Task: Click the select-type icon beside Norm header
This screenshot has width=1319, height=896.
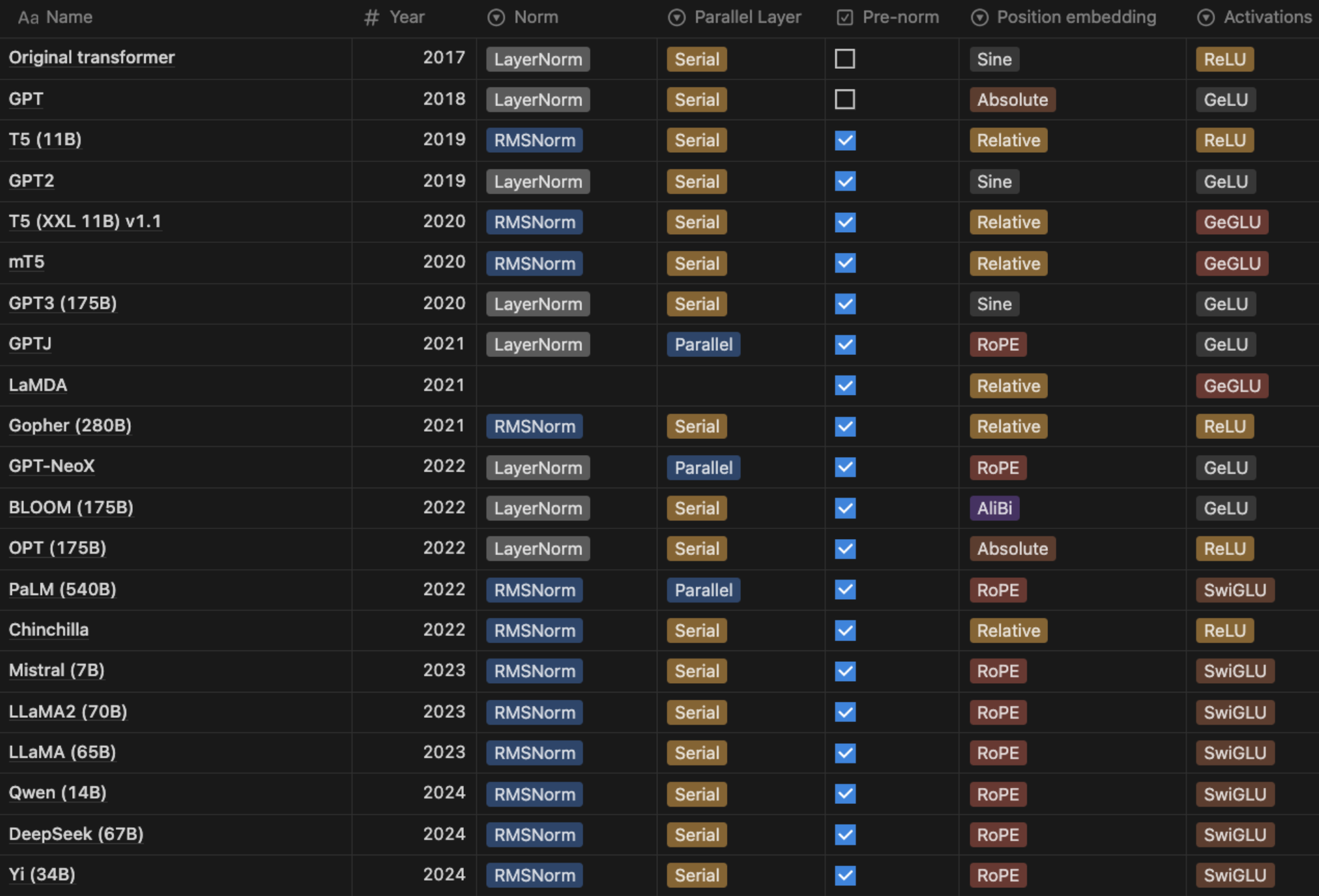Action: click(x=496, y=17)
